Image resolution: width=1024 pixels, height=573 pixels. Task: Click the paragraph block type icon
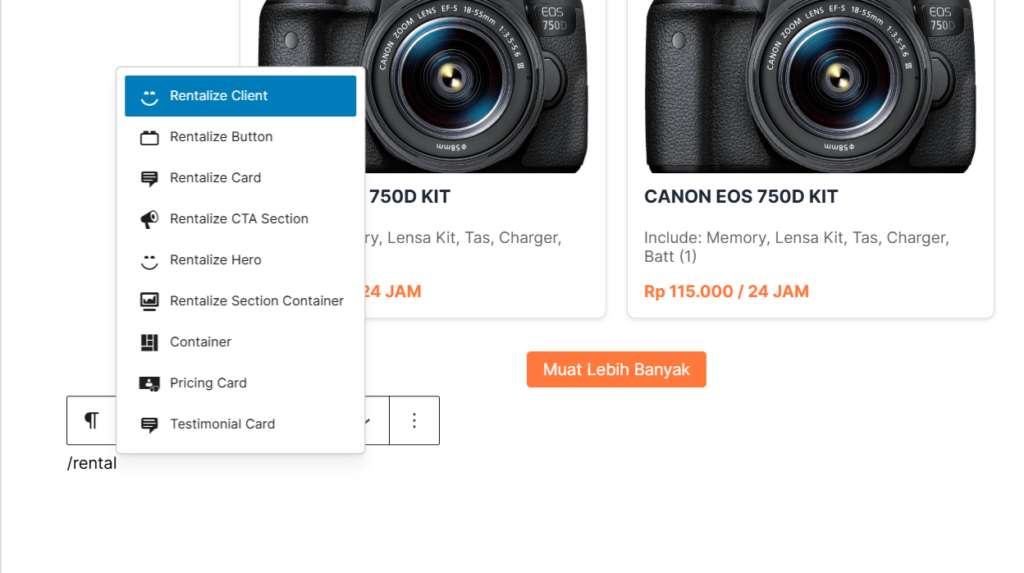coord(91,420)
